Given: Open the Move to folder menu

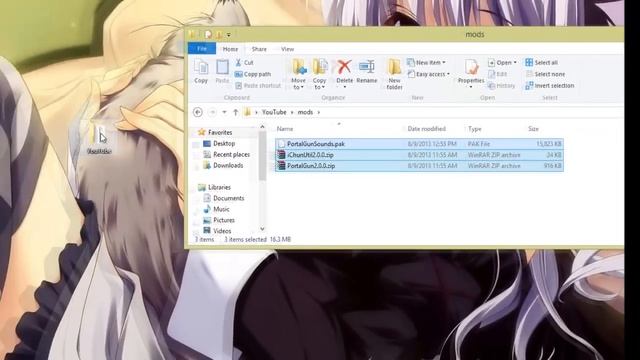Looking at the screenshot, I should [x=298, y=74].
